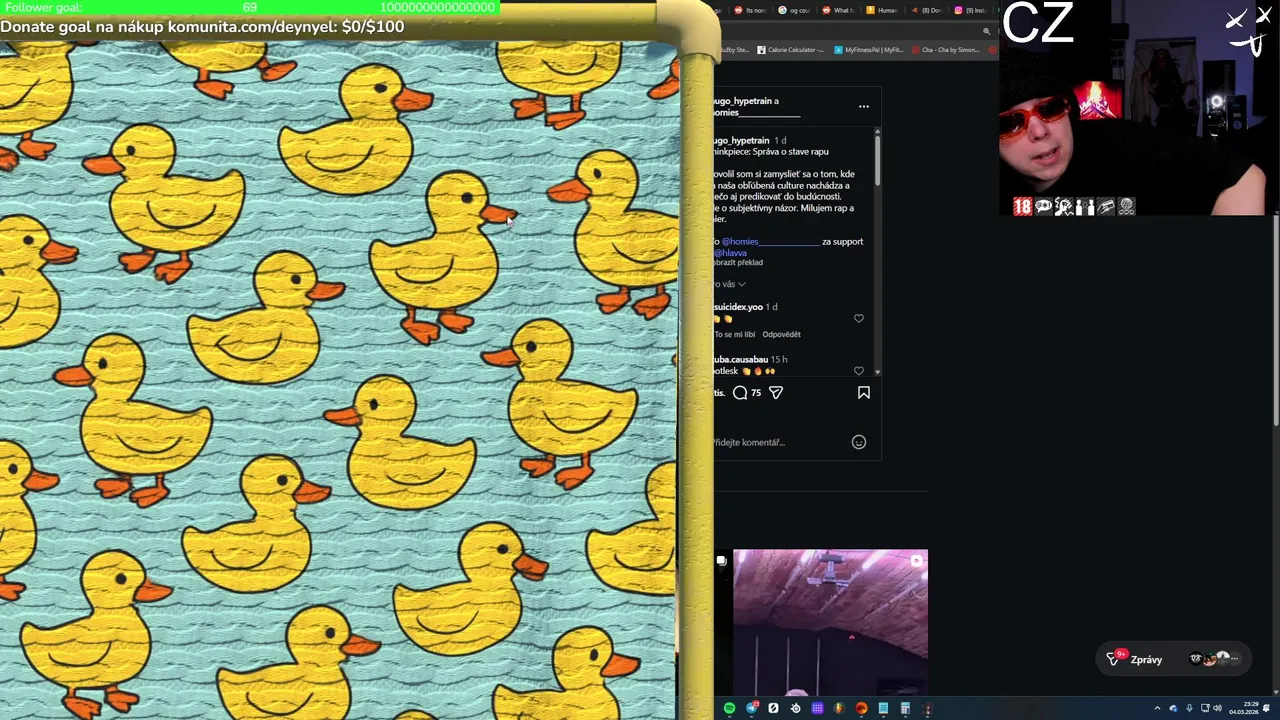1280x720 pixels.
Task: Like causabau's comment with heart icon
Action: [x=859, y=371]
